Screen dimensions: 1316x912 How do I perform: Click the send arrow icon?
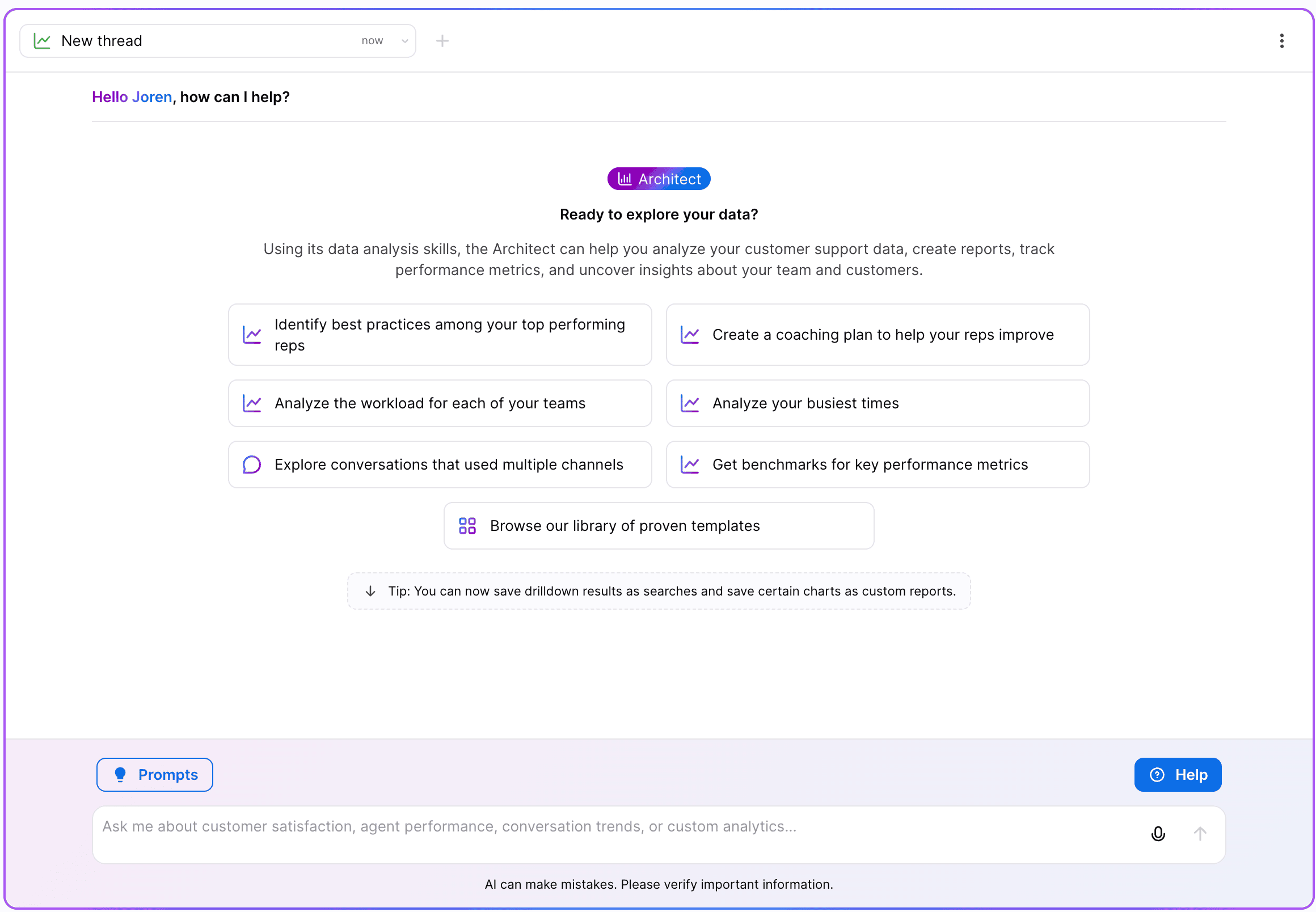(x=1199, y=834)
